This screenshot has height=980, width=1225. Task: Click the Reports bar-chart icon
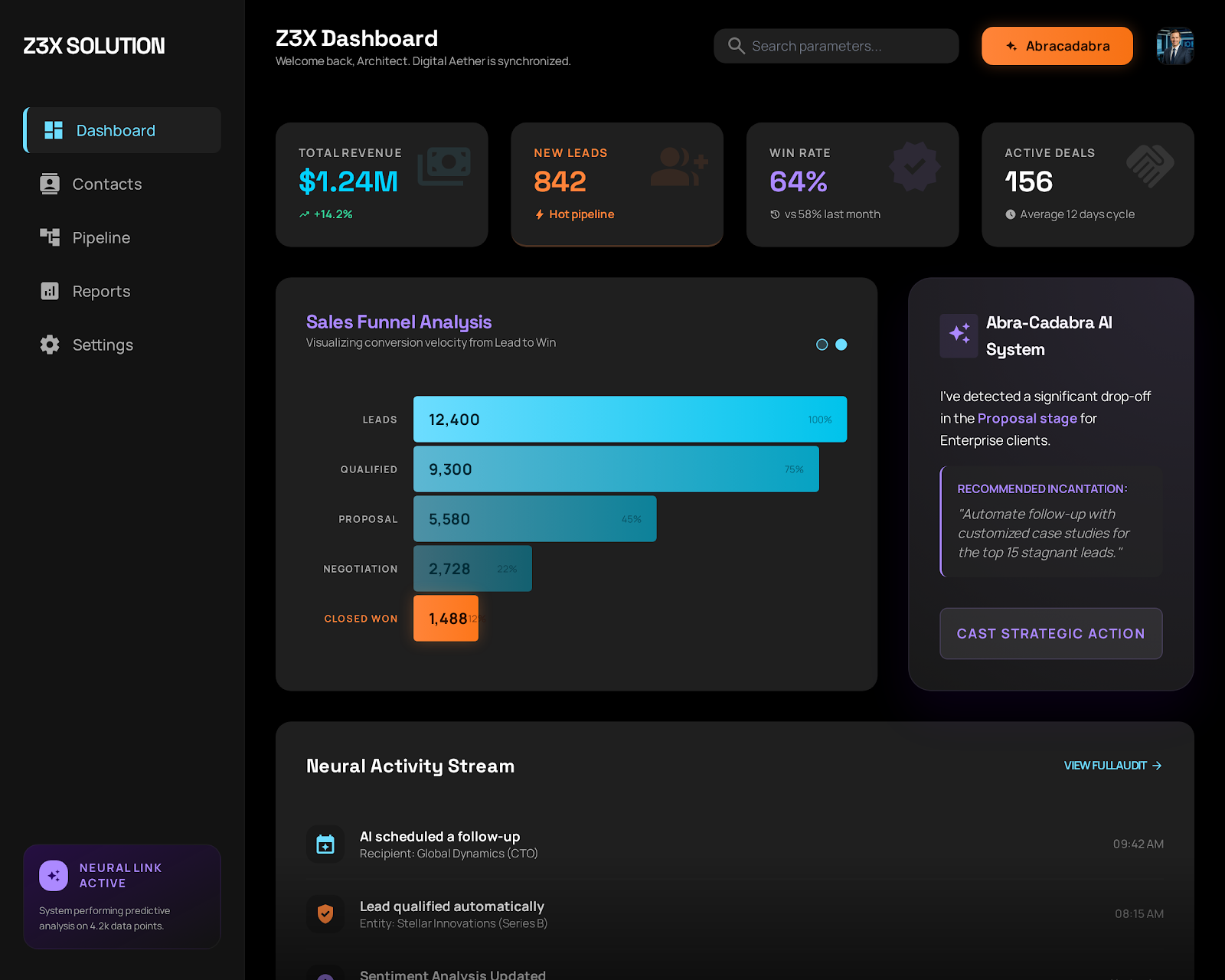[49, 291]
